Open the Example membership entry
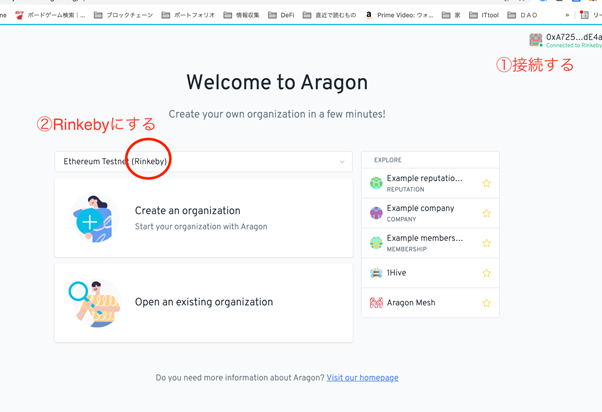 coord(430,243)
